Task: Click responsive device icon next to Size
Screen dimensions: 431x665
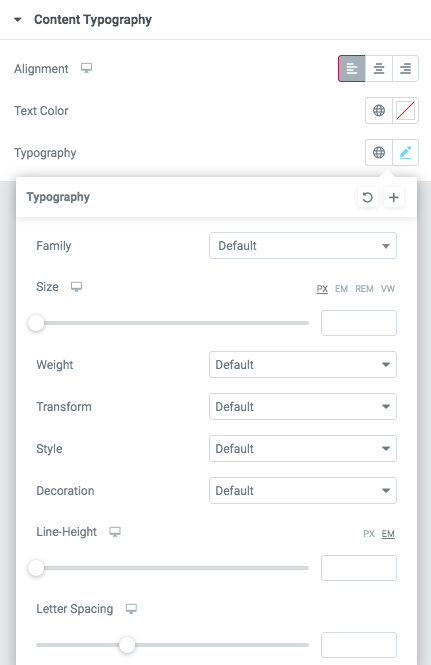Action: coord(76,287)
